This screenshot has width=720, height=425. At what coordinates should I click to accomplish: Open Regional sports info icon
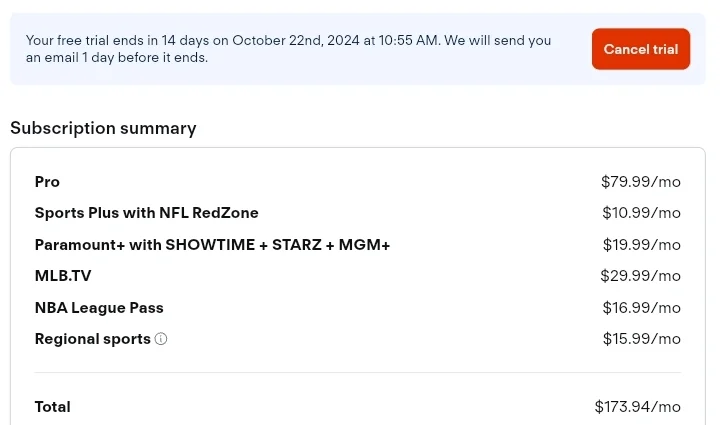coord(161,339)
